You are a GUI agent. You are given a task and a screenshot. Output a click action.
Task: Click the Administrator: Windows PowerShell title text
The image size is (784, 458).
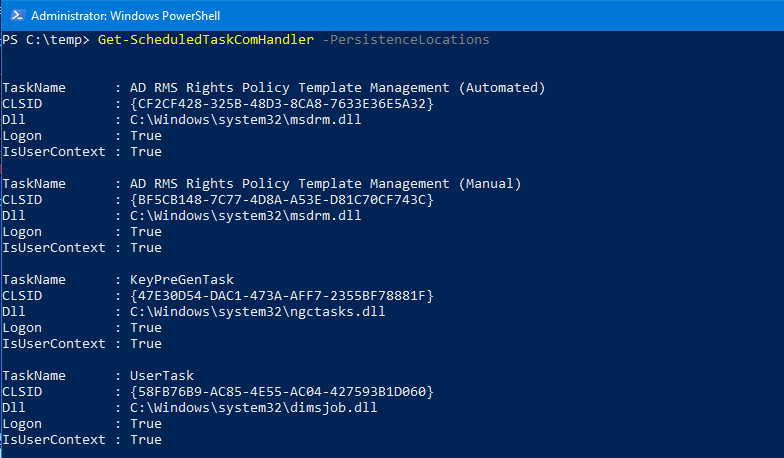(x=126, y=16)
